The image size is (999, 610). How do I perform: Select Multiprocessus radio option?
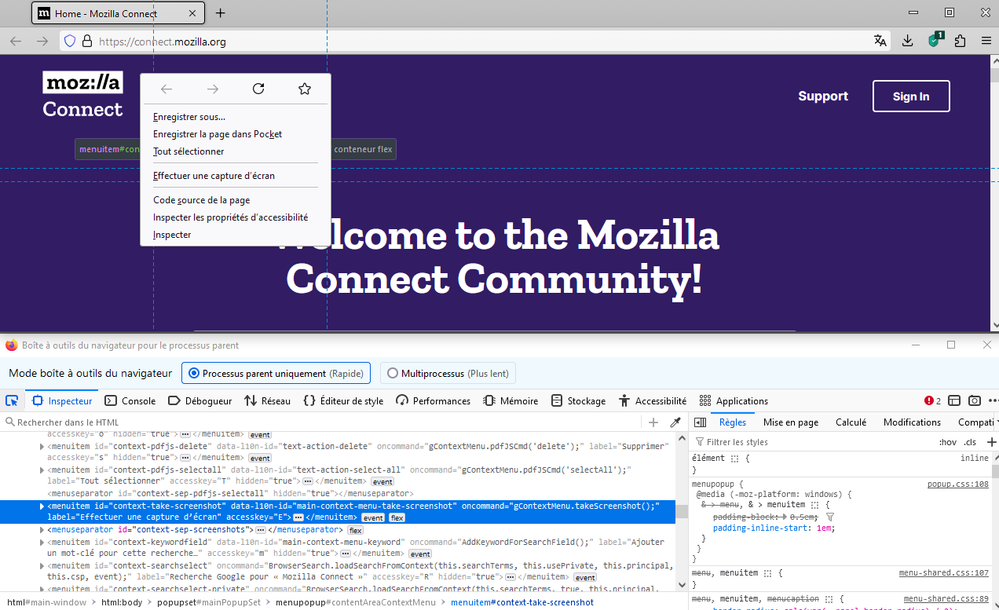click(392, 373)
